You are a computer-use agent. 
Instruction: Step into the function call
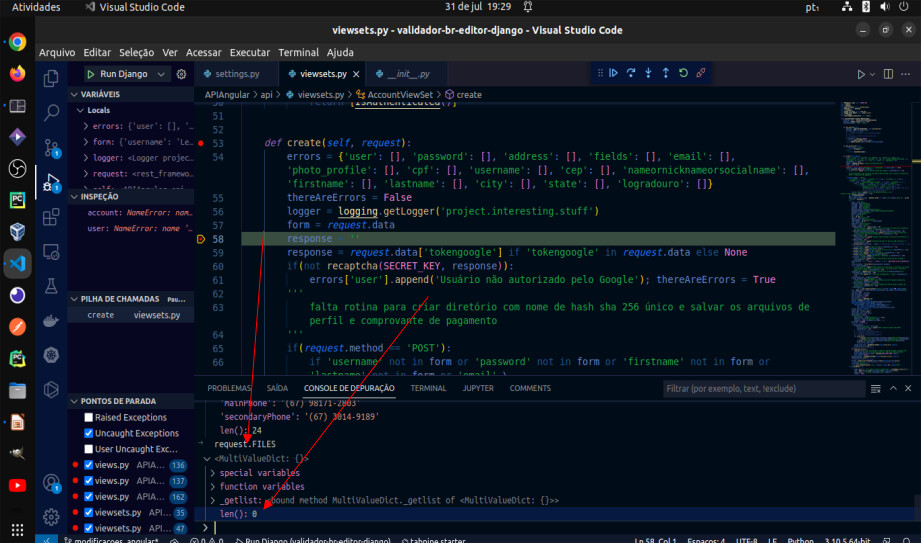coord(648,73)
